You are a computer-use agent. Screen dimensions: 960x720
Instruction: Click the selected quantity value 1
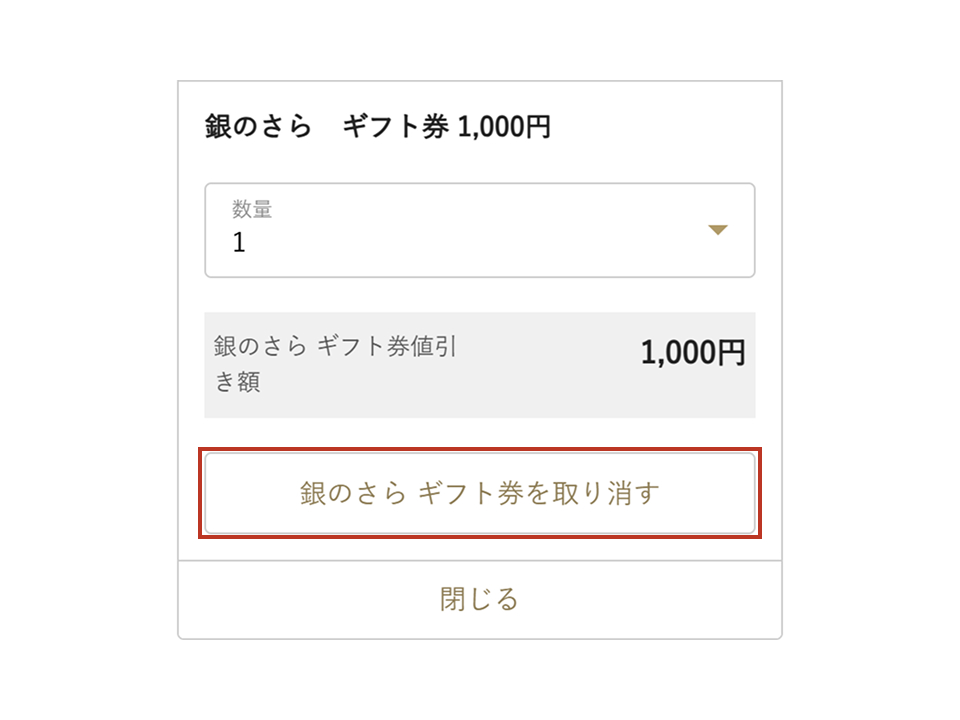239,243
